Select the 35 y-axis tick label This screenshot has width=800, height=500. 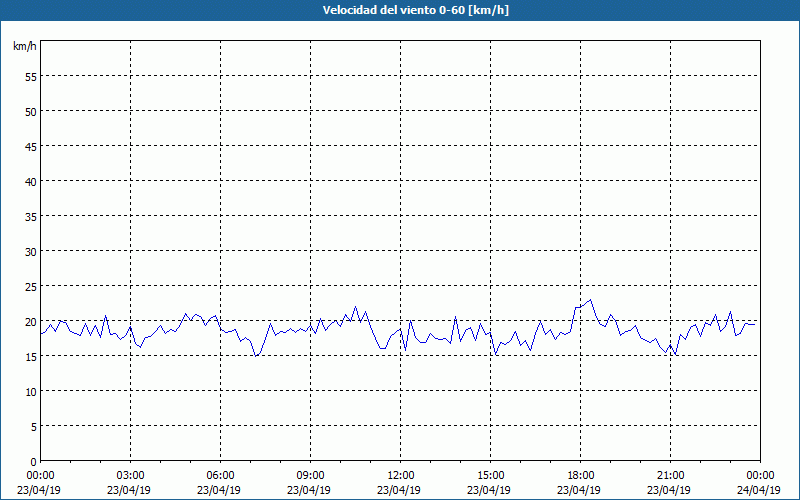30,216
